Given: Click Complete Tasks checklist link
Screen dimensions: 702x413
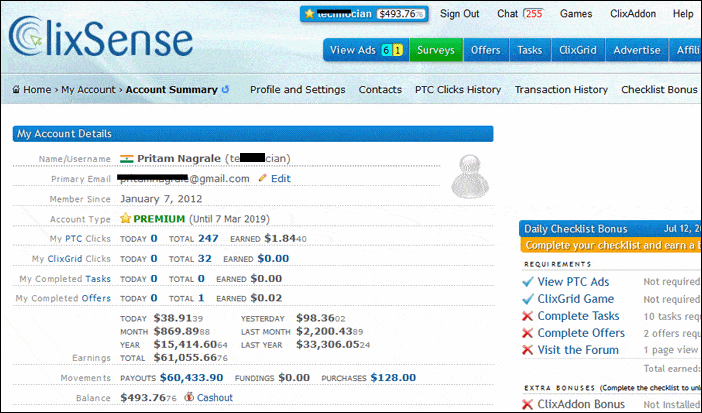Looking at the screenshot, I should (x=578, y=316).
